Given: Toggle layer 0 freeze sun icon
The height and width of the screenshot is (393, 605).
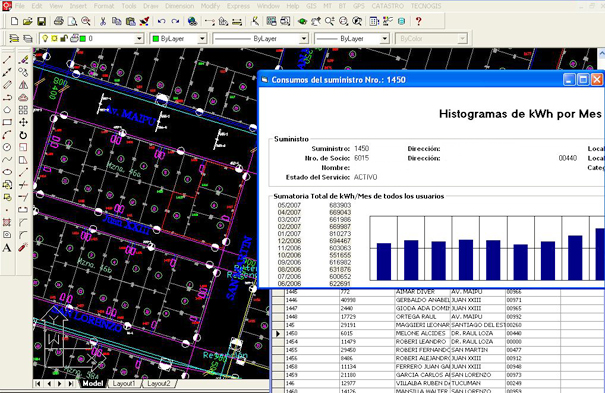Looking at the screenshot, I should tap(54, 38).
